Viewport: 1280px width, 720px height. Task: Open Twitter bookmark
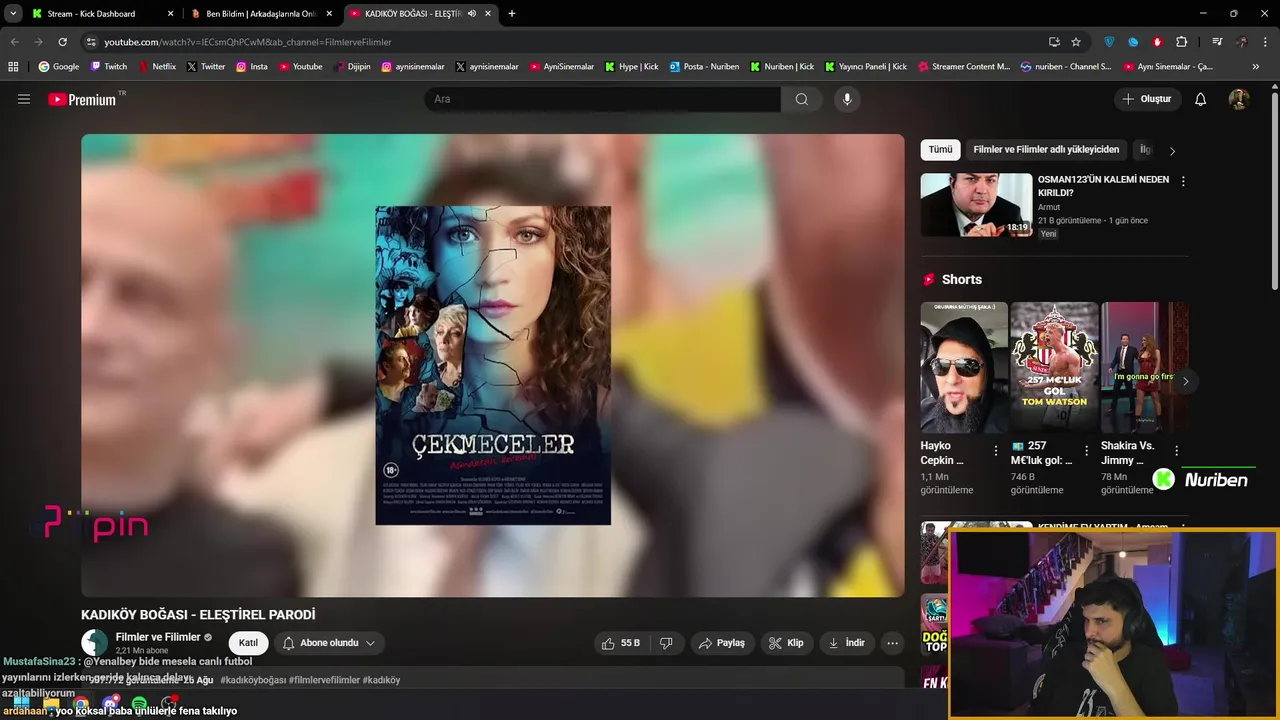click(x=205, y=67)
